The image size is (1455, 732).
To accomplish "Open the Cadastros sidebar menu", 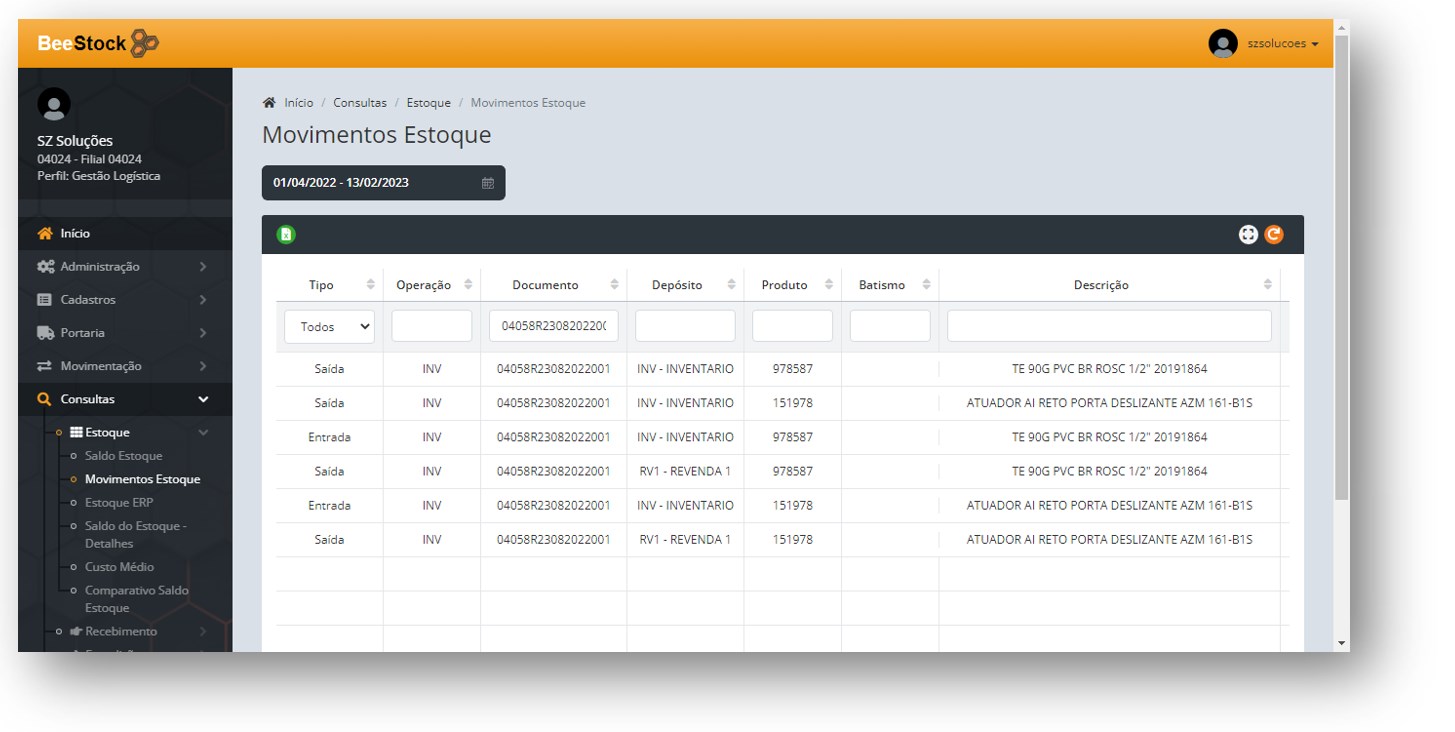I will pyautogui.click(x=124, y=300).
